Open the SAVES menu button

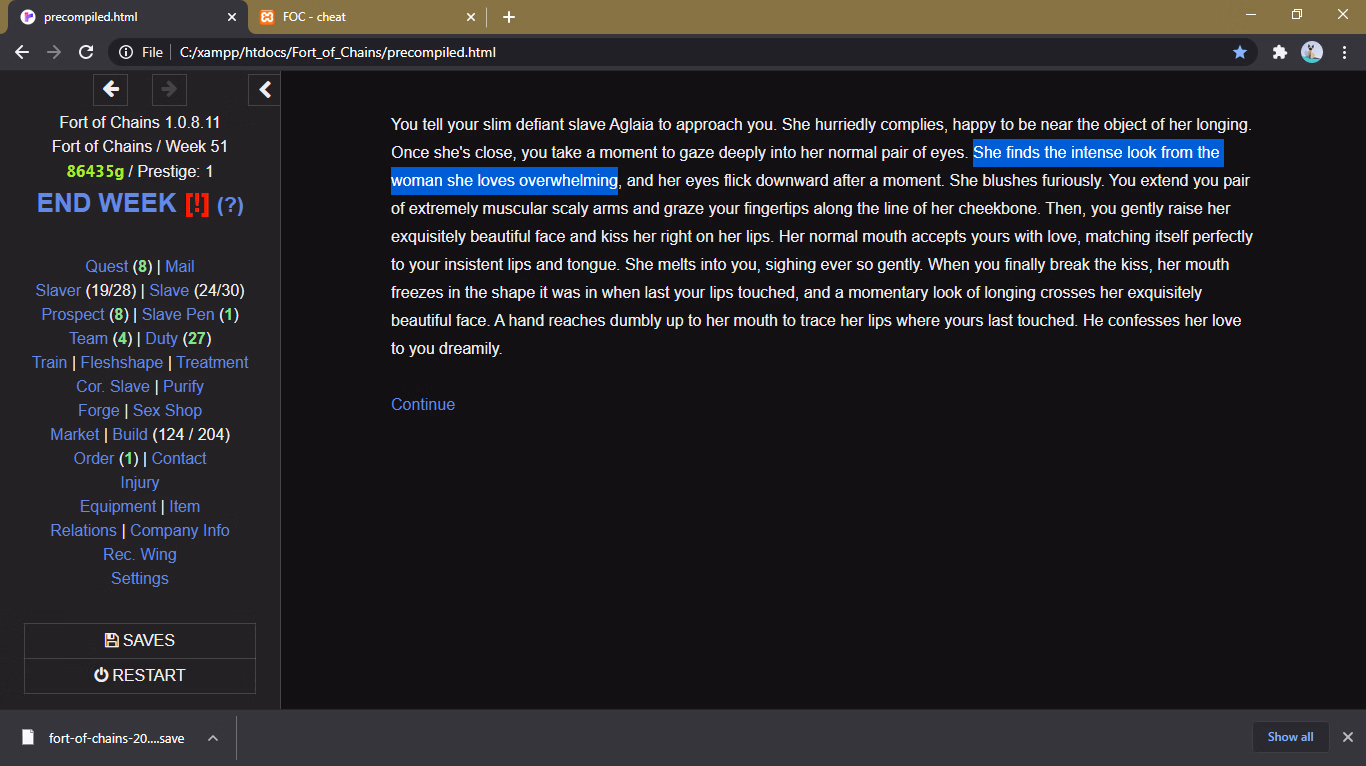(x=140, y=640)
